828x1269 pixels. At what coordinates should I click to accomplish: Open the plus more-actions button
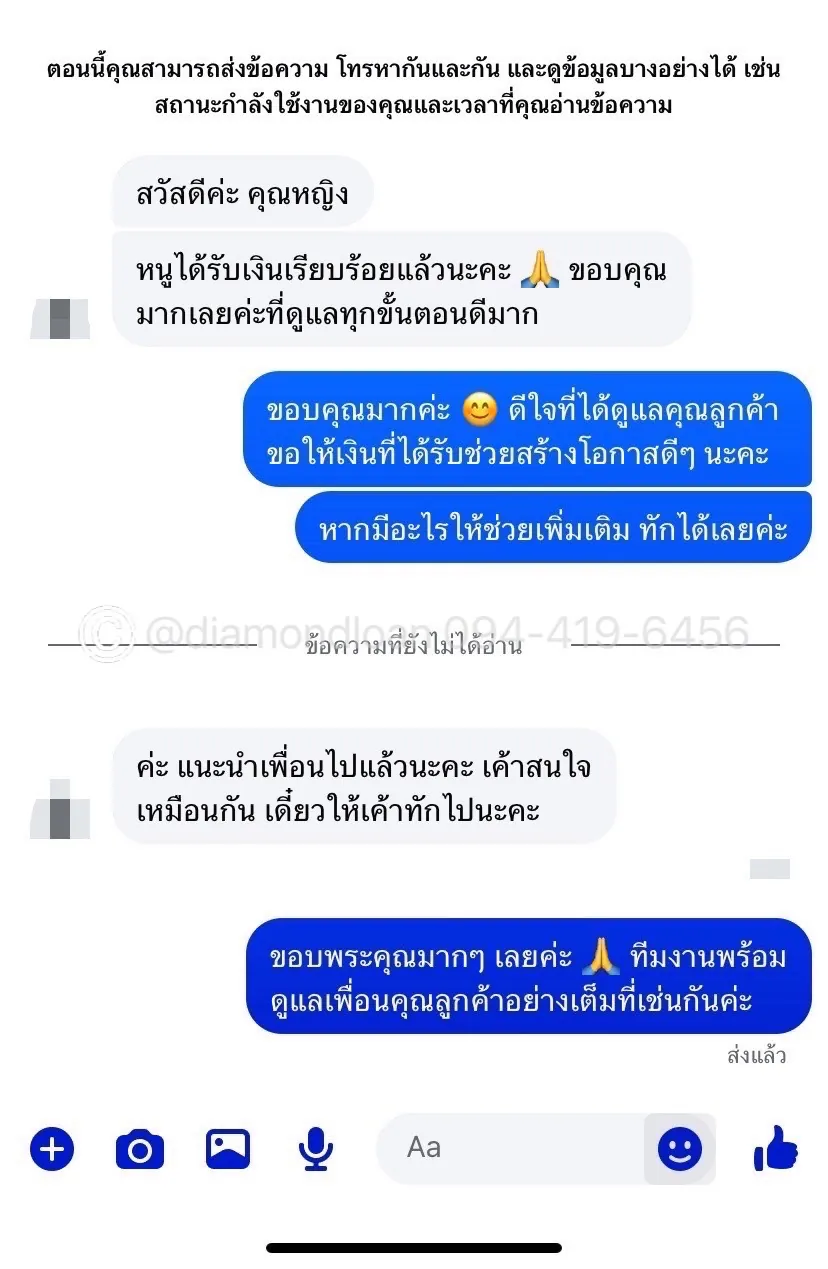click(x=52, y=1148)
